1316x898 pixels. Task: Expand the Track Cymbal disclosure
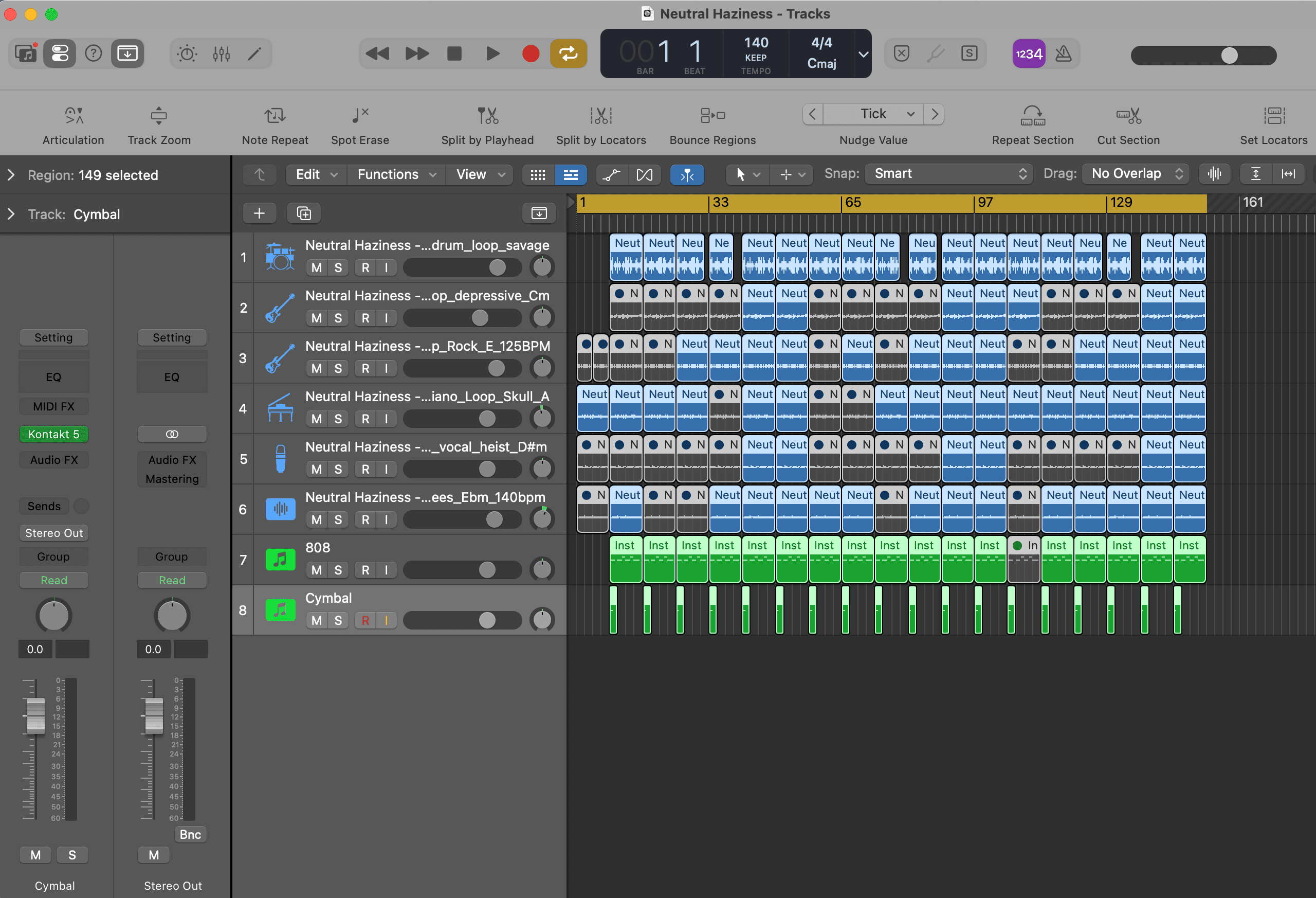[x=11, y=214]
